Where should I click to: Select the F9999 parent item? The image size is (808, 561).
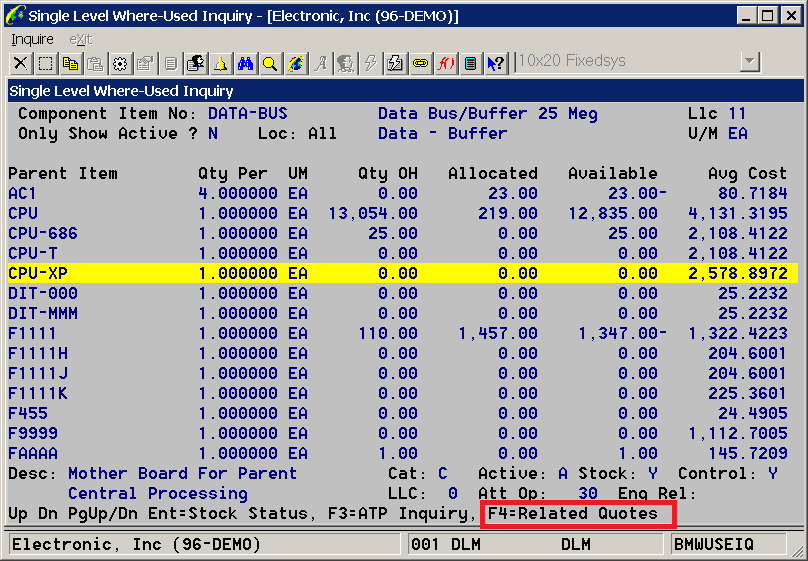(x=32, y=433)
